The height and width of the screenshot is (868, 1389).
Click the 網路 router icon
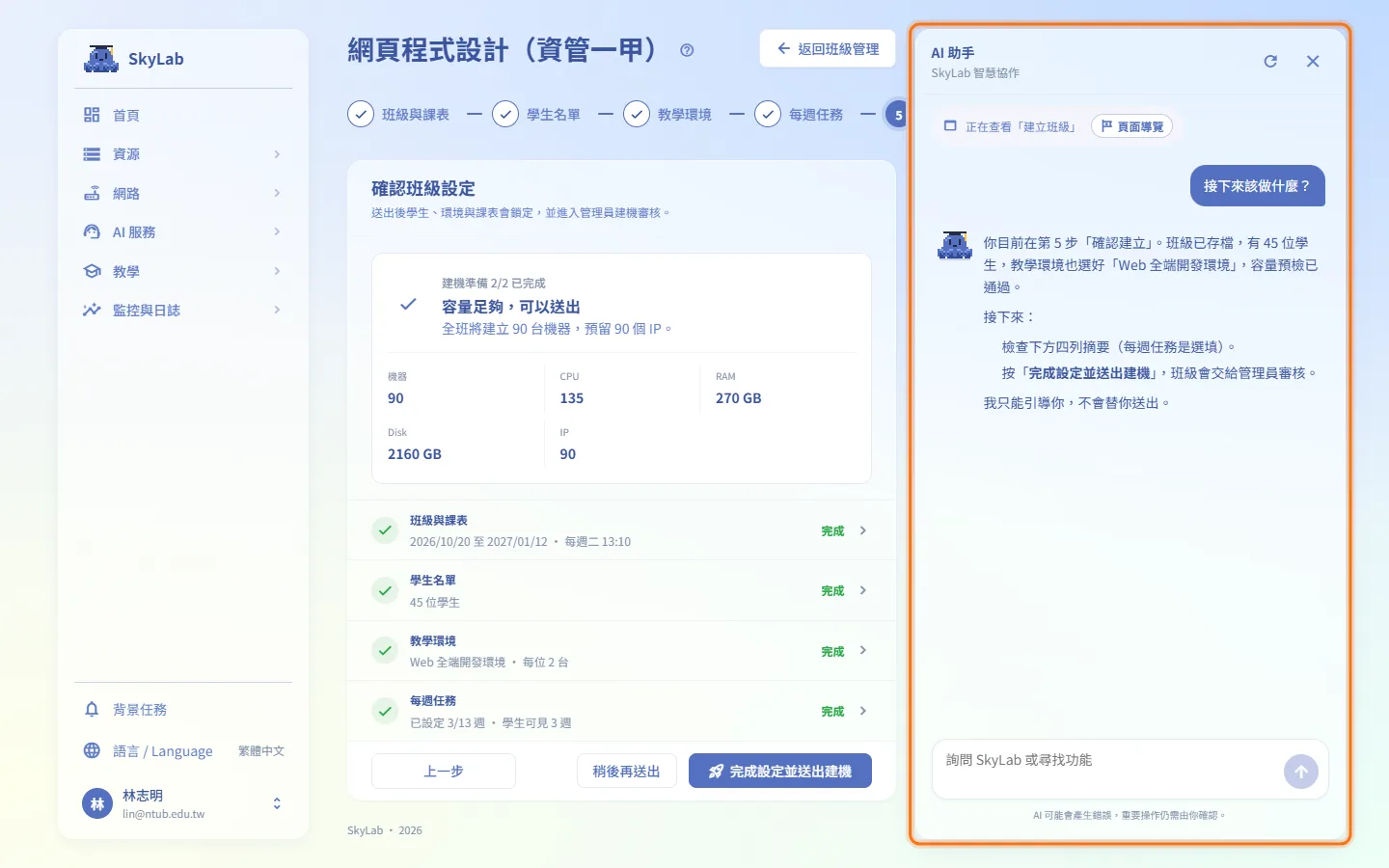[x=92, y=193]
